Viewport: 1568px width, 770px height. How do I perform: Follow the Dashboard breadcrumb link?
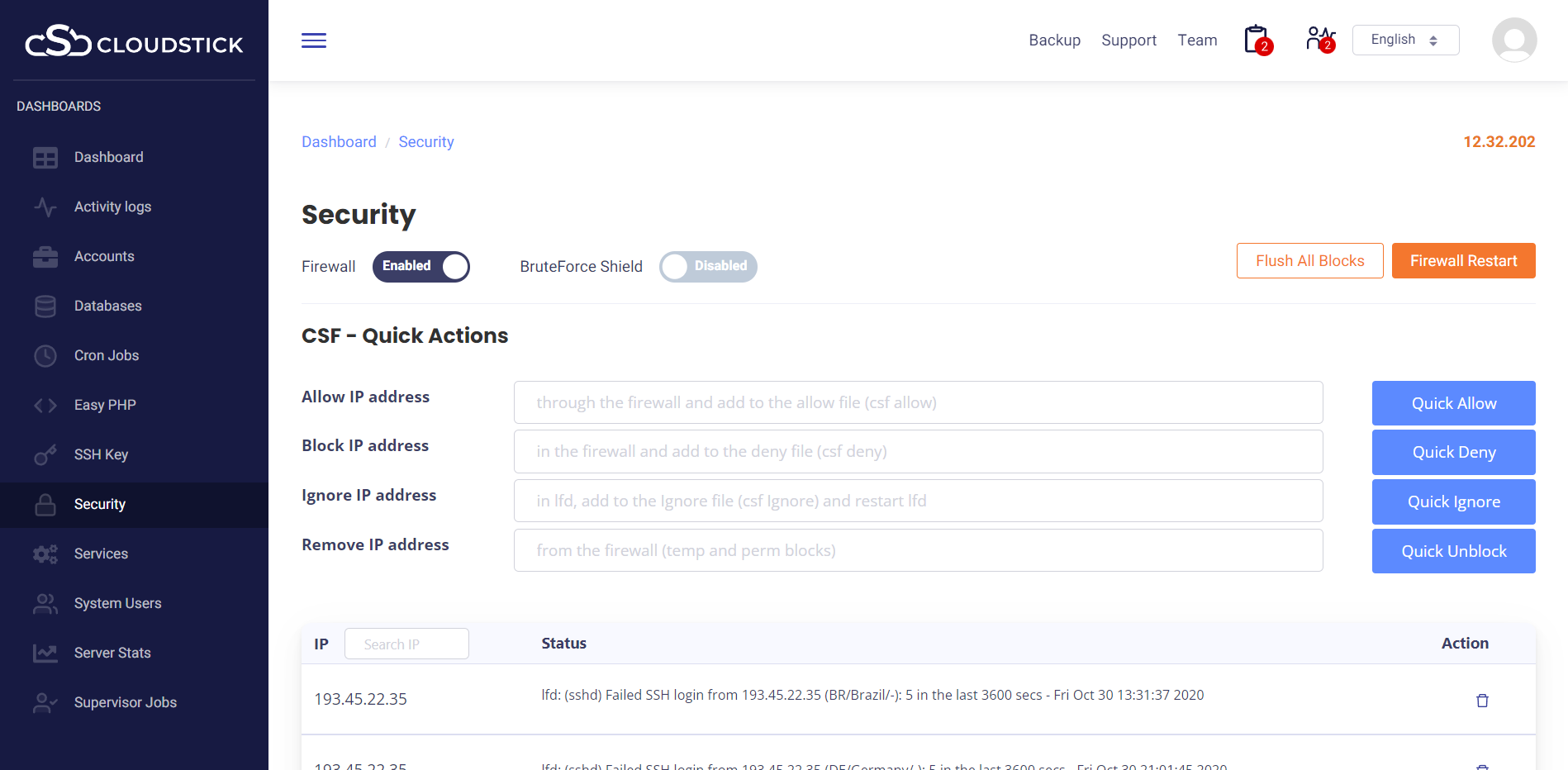[339, 142]
